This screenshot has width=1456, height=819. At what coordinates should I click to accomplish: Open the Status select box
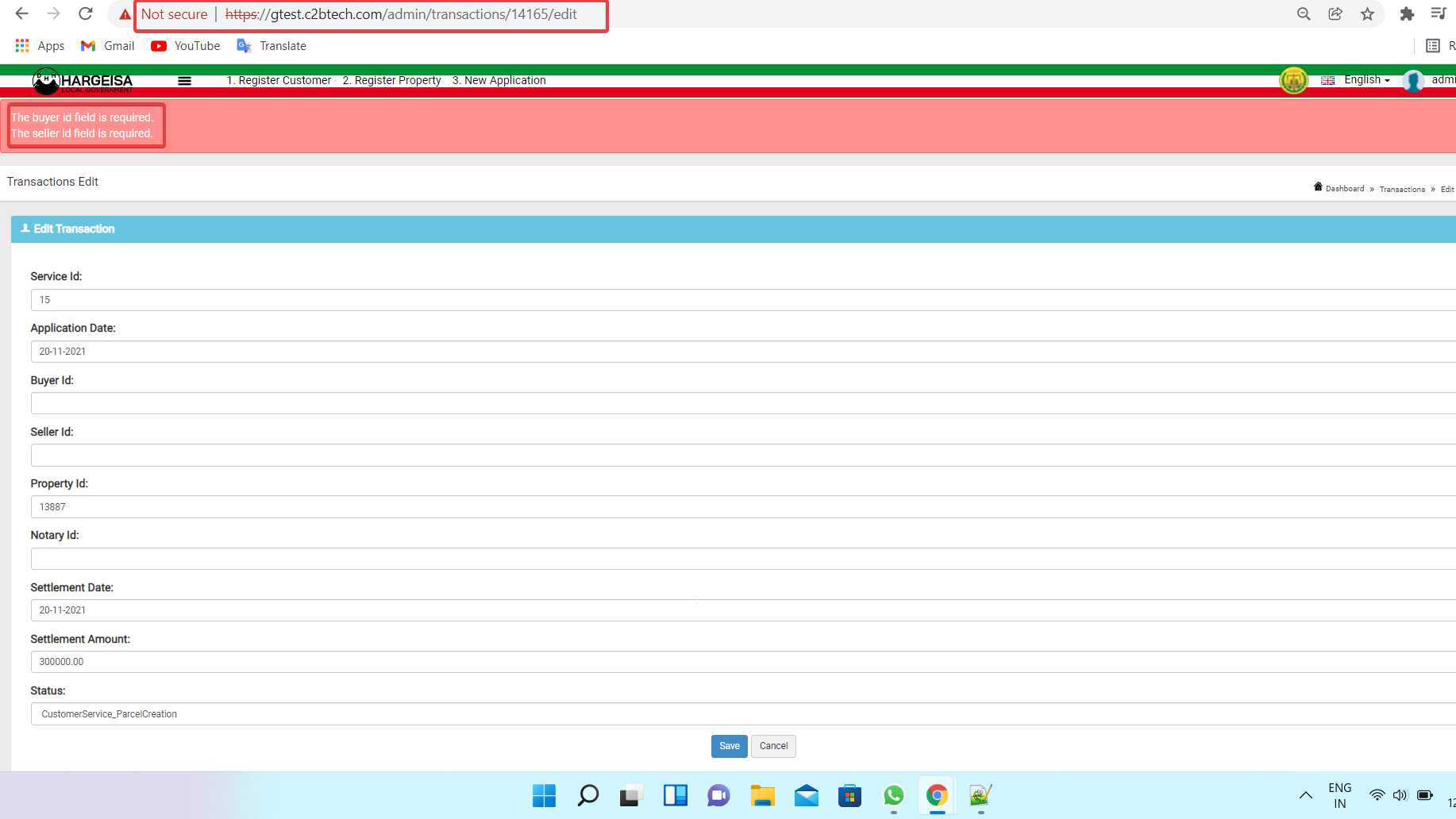pyautogui.click(x=743, y=714)
